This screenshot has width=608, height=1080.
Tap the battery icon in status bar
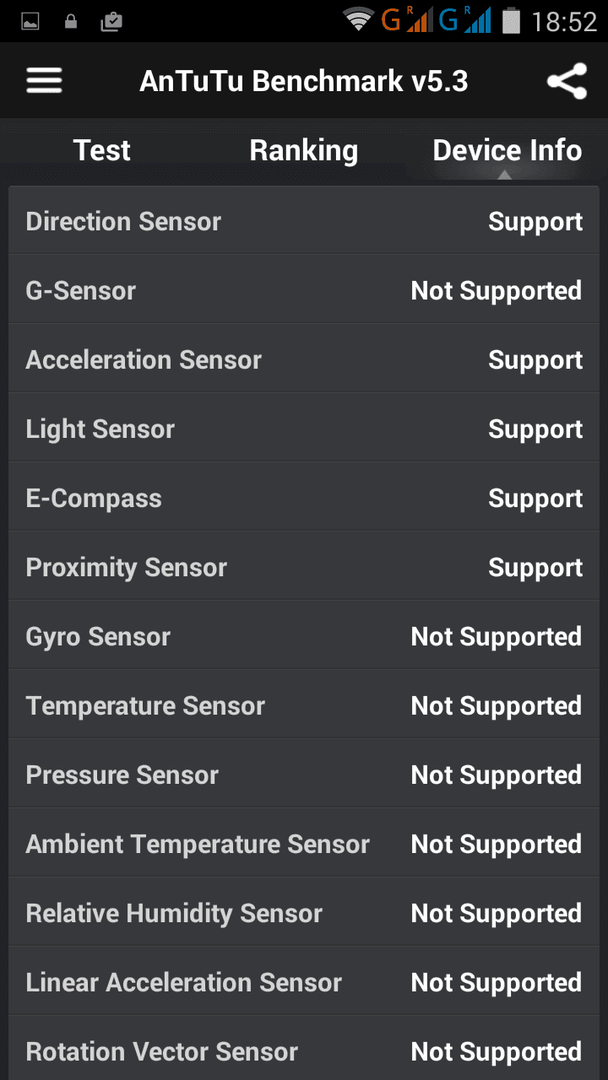[510, 21]
